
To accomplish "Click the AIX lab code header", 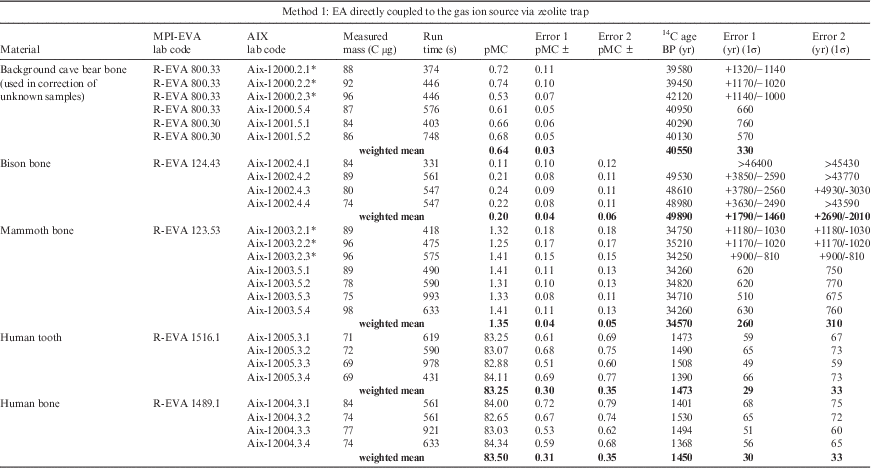I will click(x=267, y=42).
